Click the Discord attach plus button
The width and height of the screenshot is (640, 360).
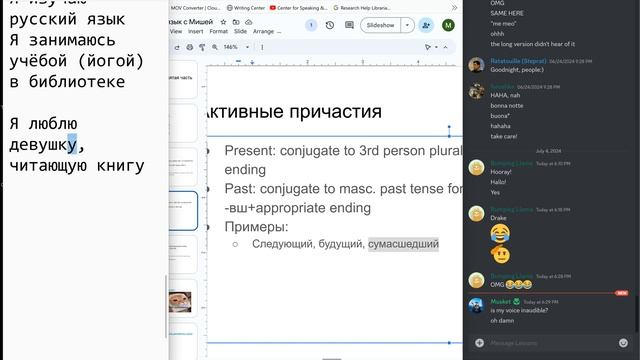pos(480,343)
